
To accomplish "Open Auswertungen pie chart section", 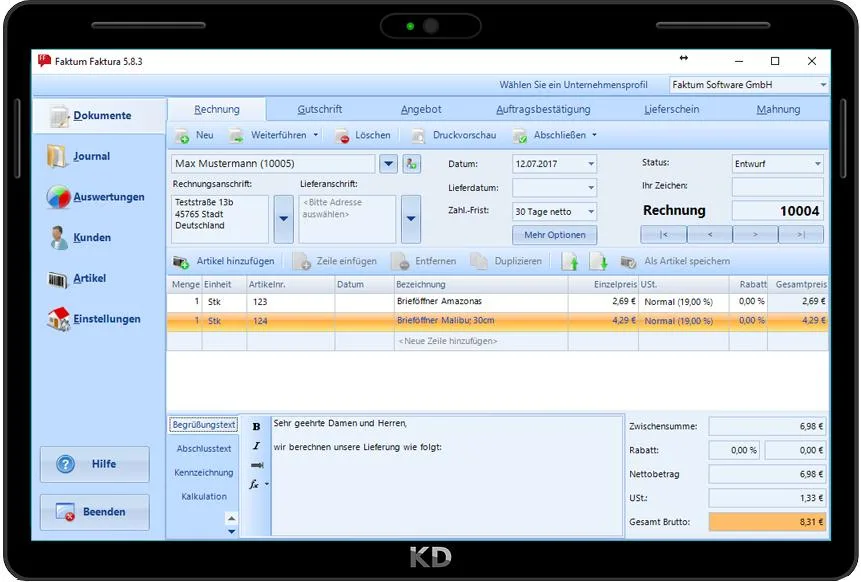I will 96,197.
